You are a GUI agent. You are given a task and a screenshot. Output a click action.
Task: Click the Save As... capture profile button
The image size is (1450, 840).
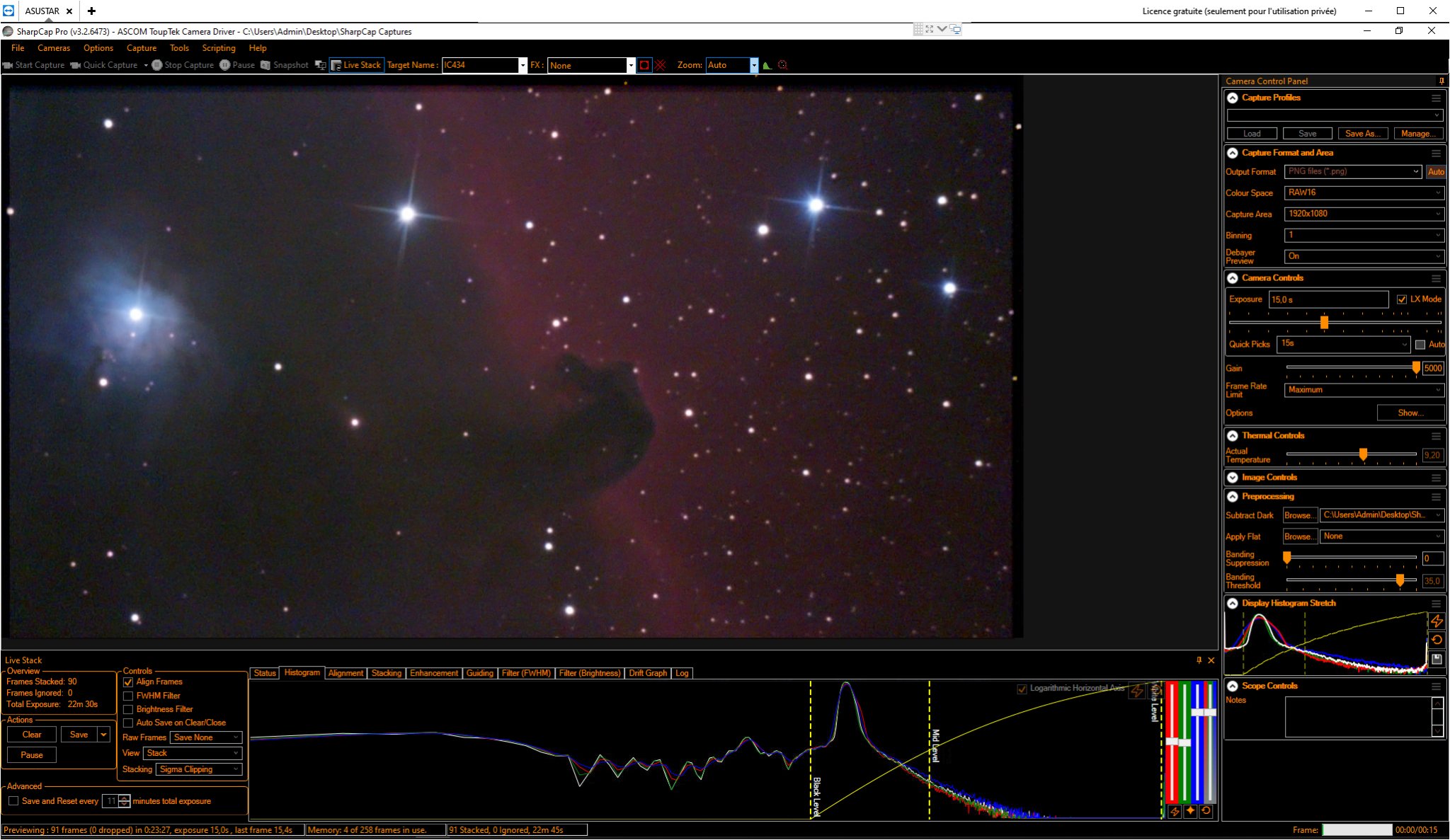1363,134
